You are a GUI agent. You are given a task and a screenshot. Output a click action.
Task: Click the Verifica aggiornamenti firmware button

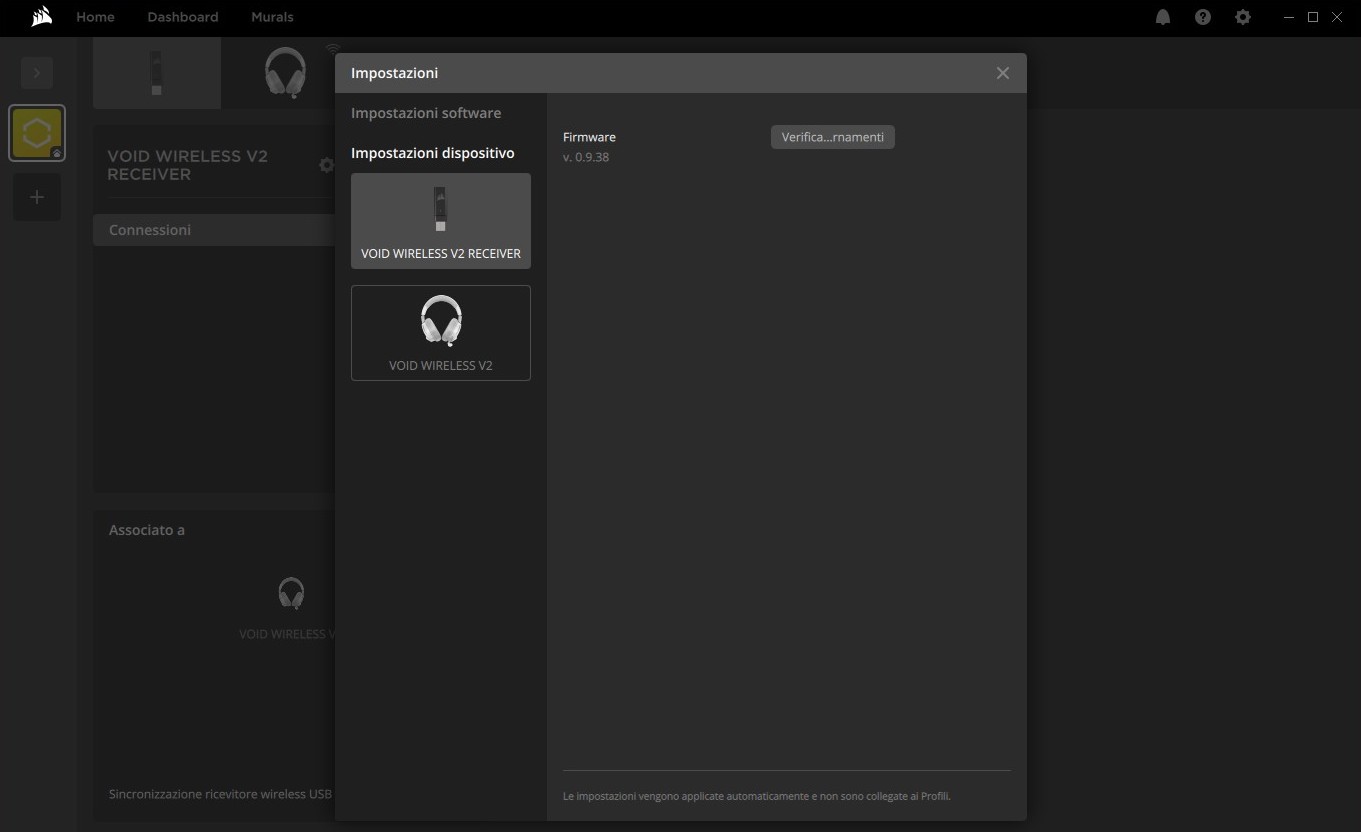[x=832, y=137]
